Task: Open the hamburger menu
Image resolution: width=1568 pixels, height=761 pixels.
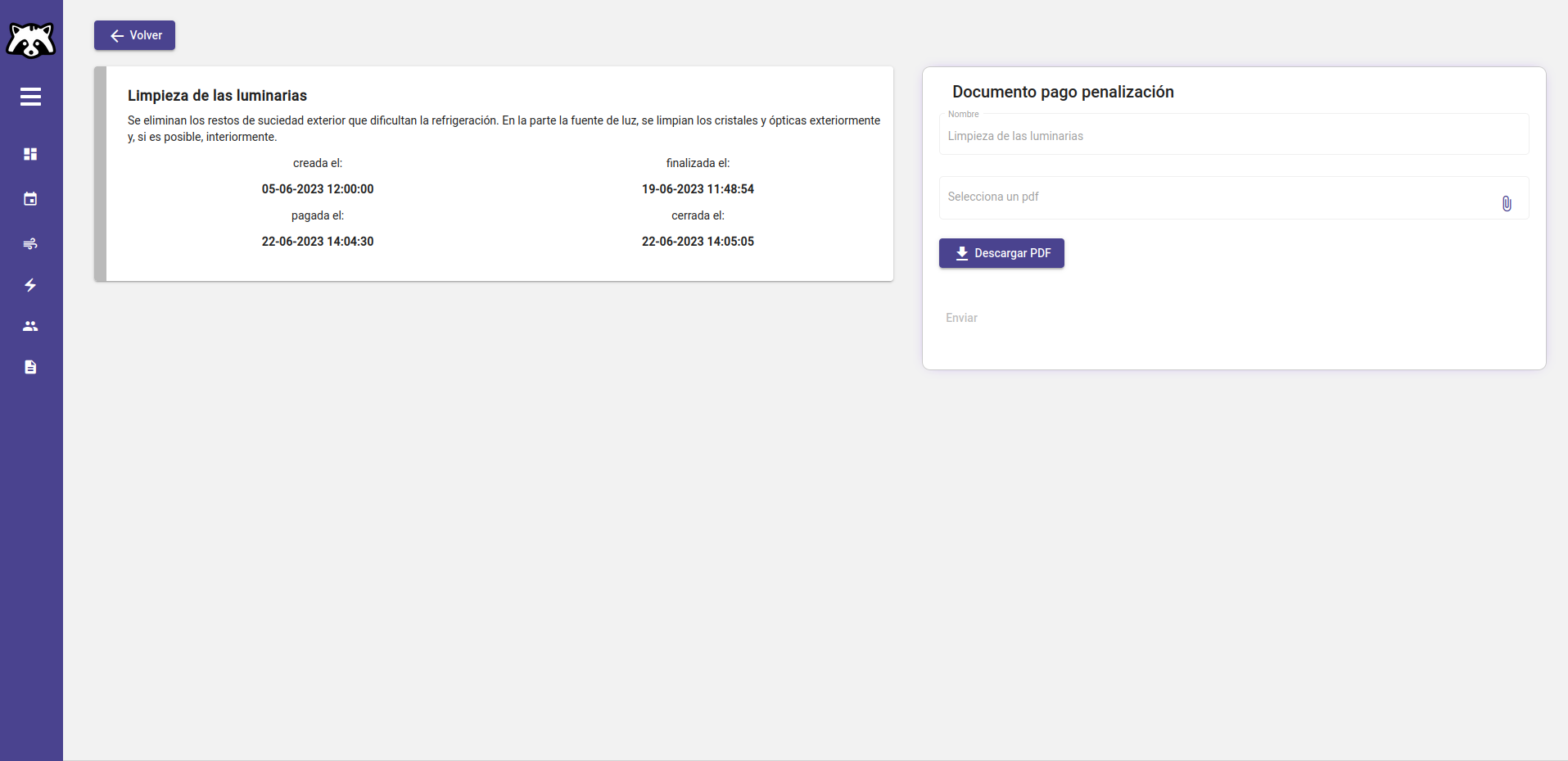Action: (30, 97)
